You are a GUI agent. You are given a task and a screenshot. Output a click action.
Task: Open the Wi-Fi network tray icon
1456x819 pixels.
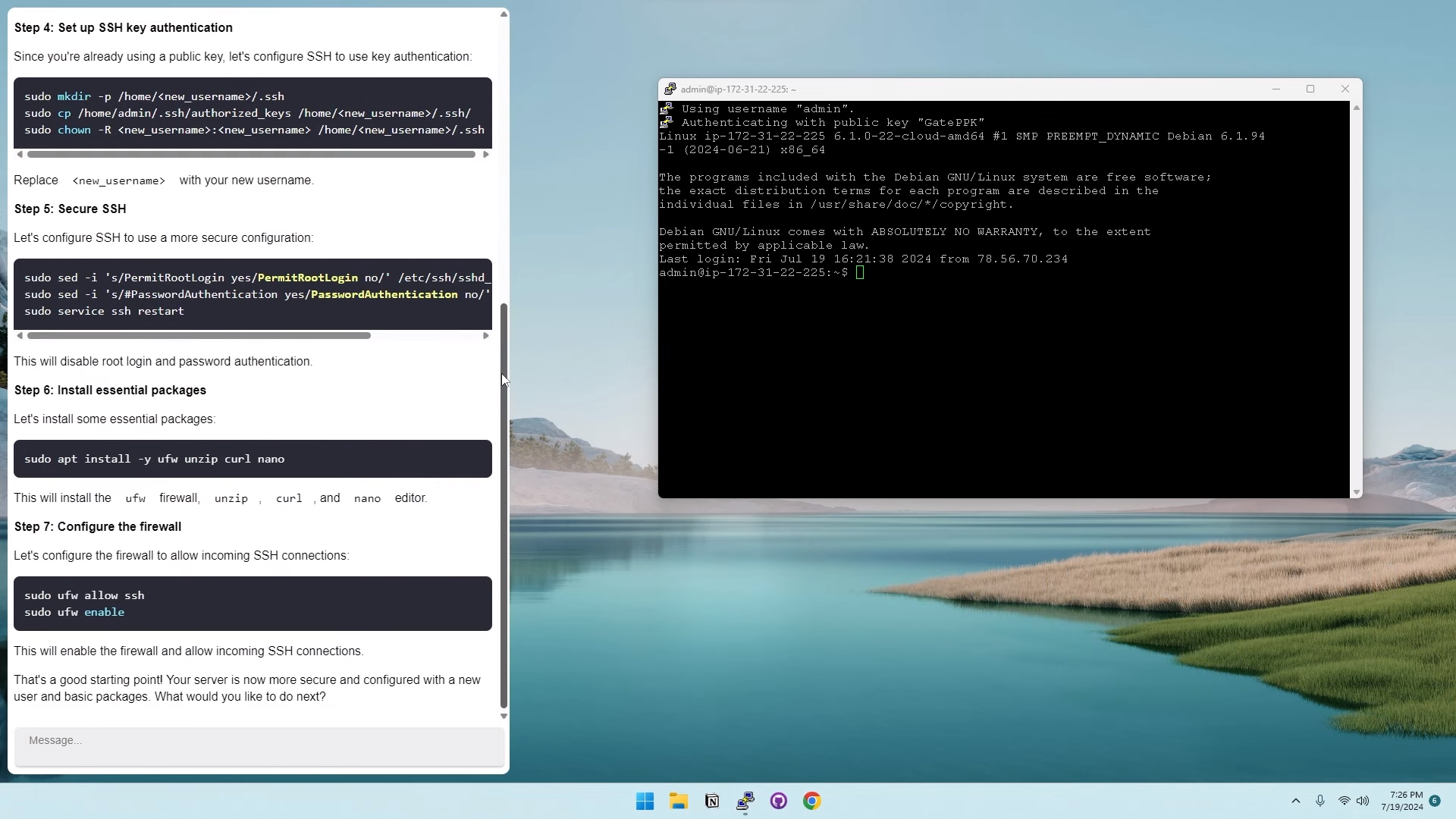click(x=1344, y=801)
